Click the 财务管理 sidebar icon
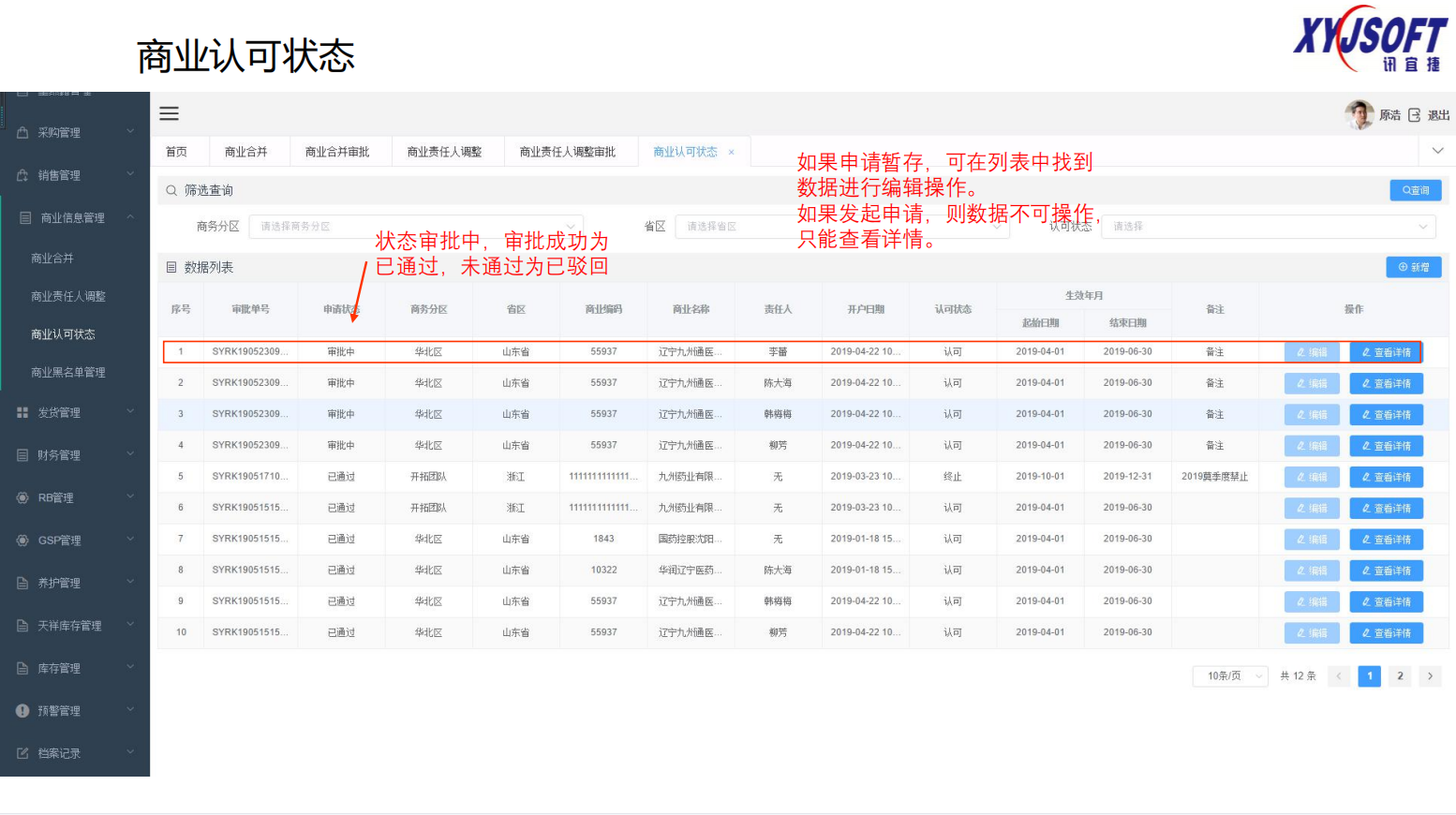 click(22, 455)
